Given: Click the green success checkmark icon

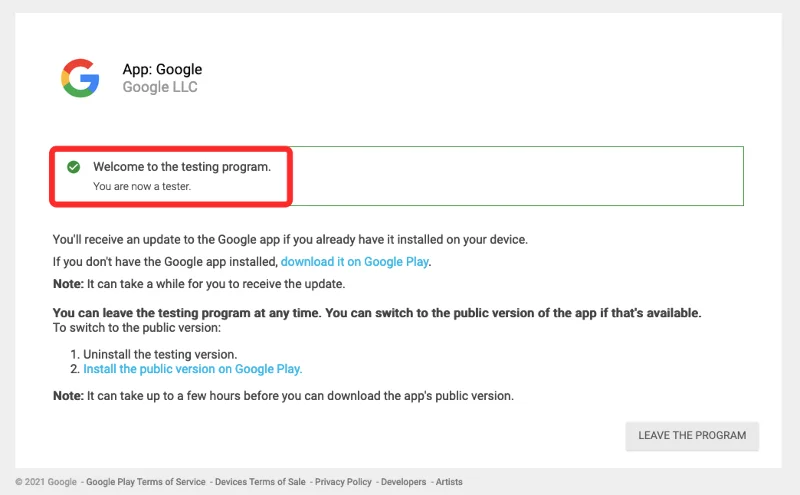Looking at the screenshot, I should point(73,167).
